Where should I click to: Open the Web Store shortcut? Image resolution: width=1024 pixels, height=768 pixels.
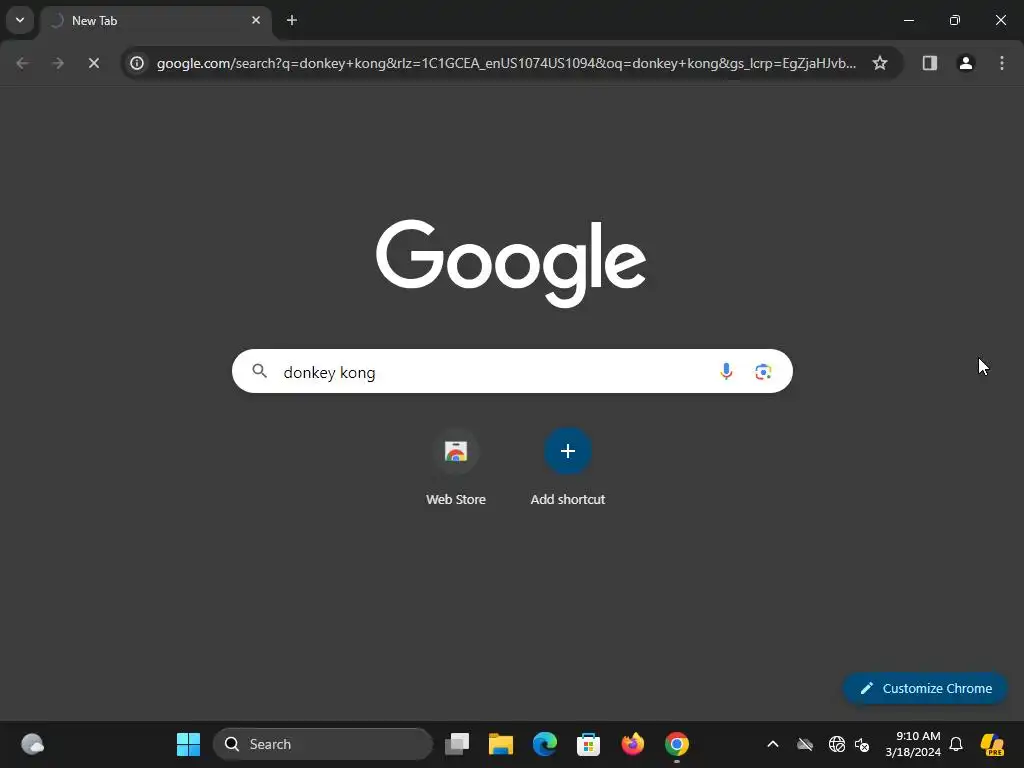(x=456, y=468)
